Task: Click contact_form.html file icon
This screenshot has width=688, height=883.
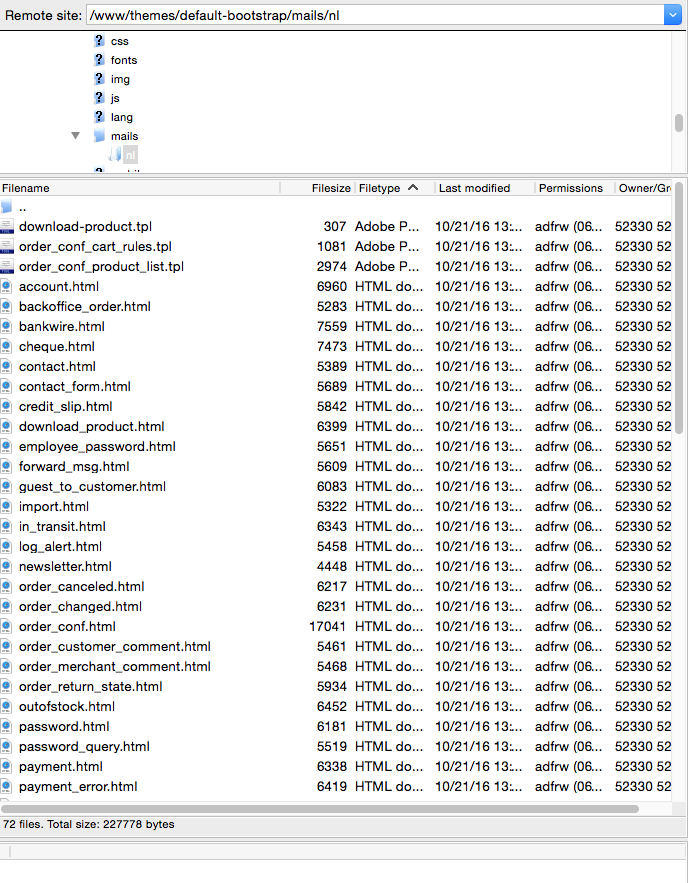Action: click(6, 387)
